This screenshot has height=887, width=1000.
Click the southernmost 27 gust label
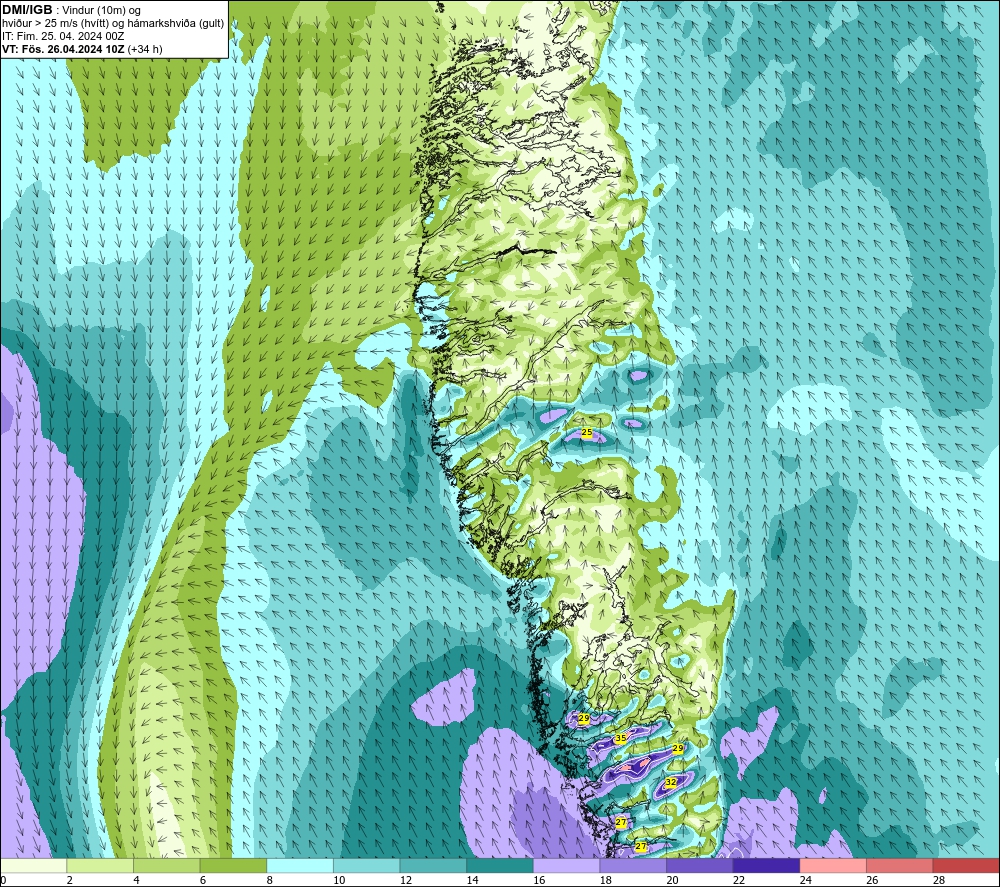click(x=641, y=846)
